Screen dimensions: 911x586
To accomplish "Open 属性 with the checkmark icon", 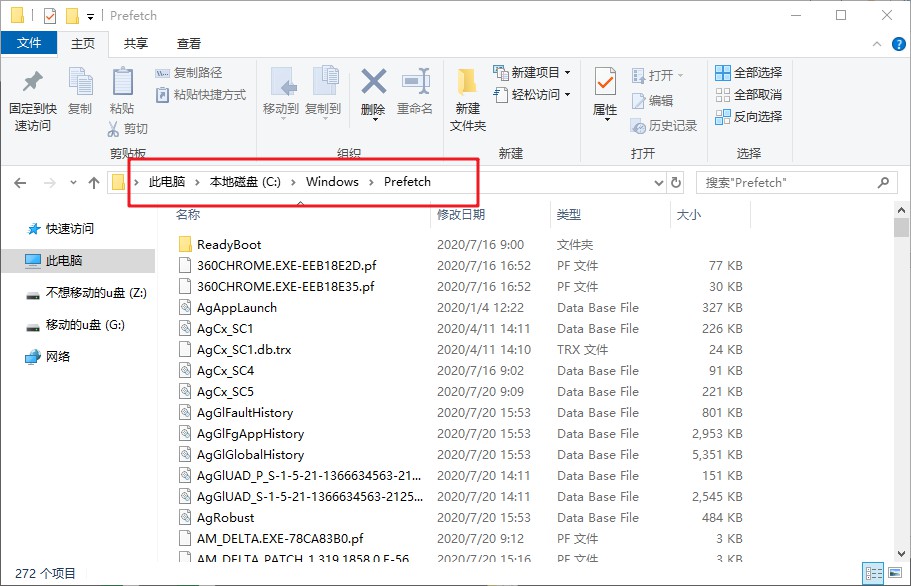I will tap(605, 82).
